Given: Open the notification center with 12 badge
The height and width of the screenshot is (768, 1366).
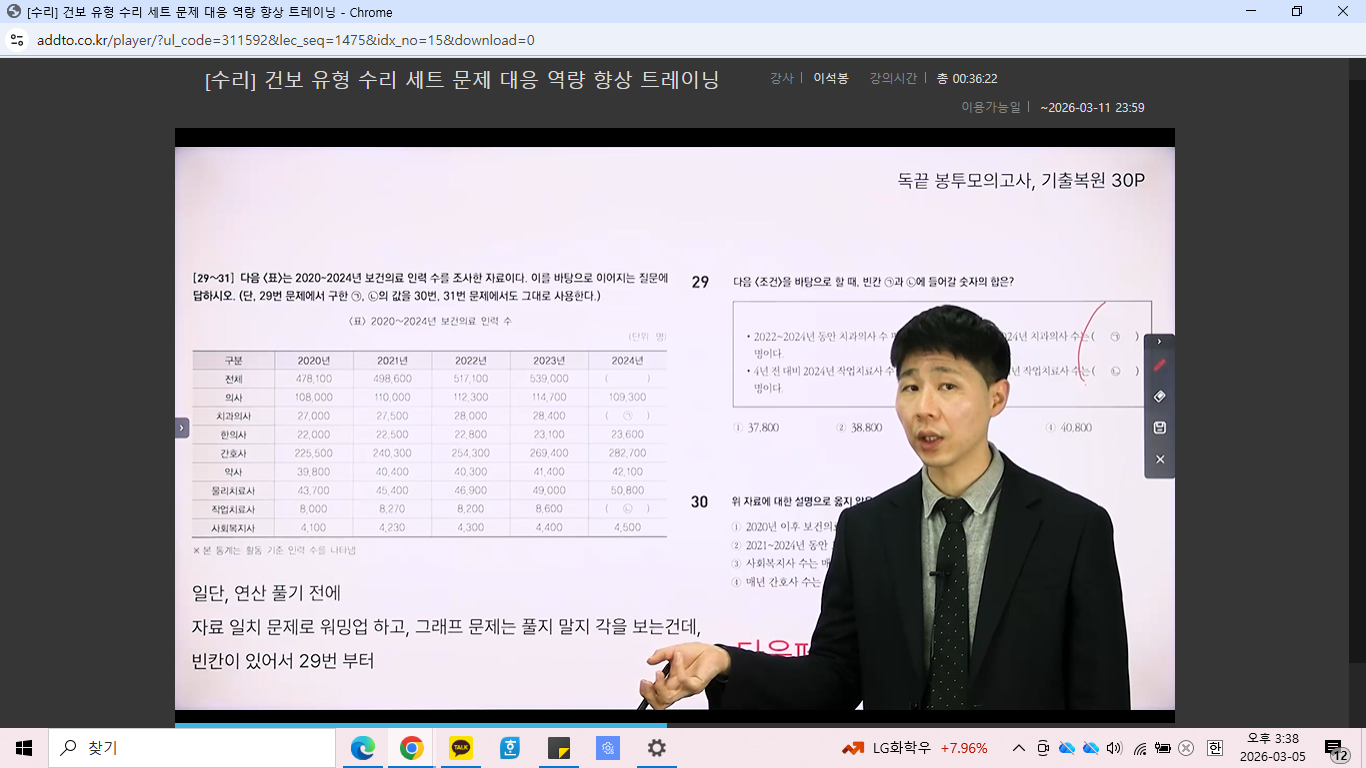Looking at the screenshot, I should pos(1335,748).
